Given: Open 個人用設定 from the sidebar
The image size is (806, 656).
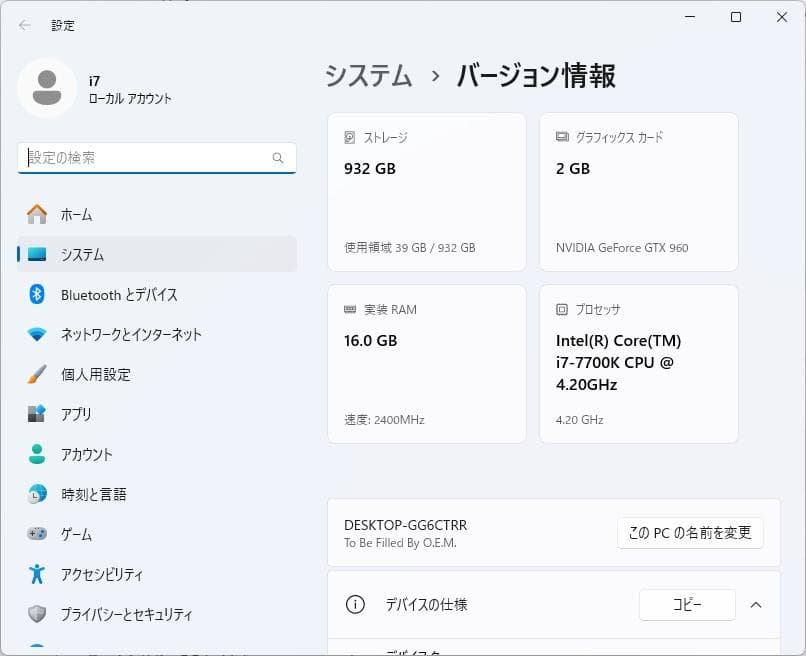Looking at the screenshot, I should click(x=36, y=374).
